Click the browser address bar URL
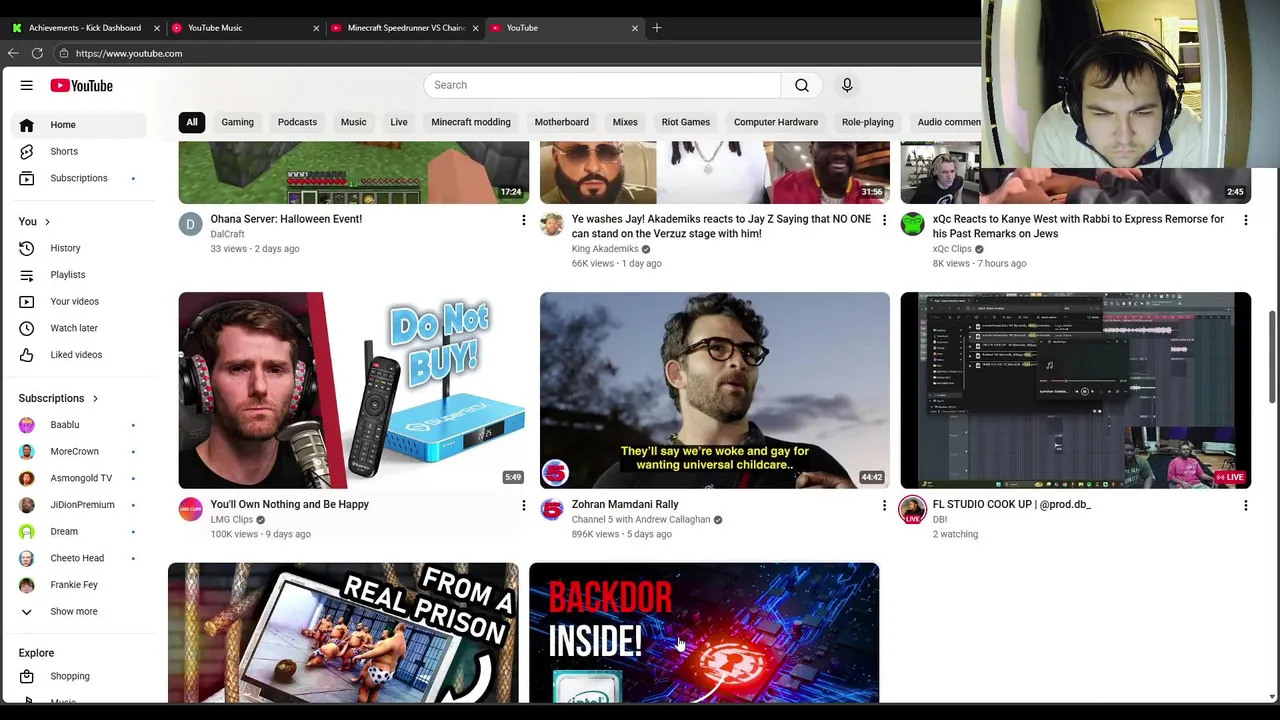The image size is (1280, 720). [x=129, y=54]
